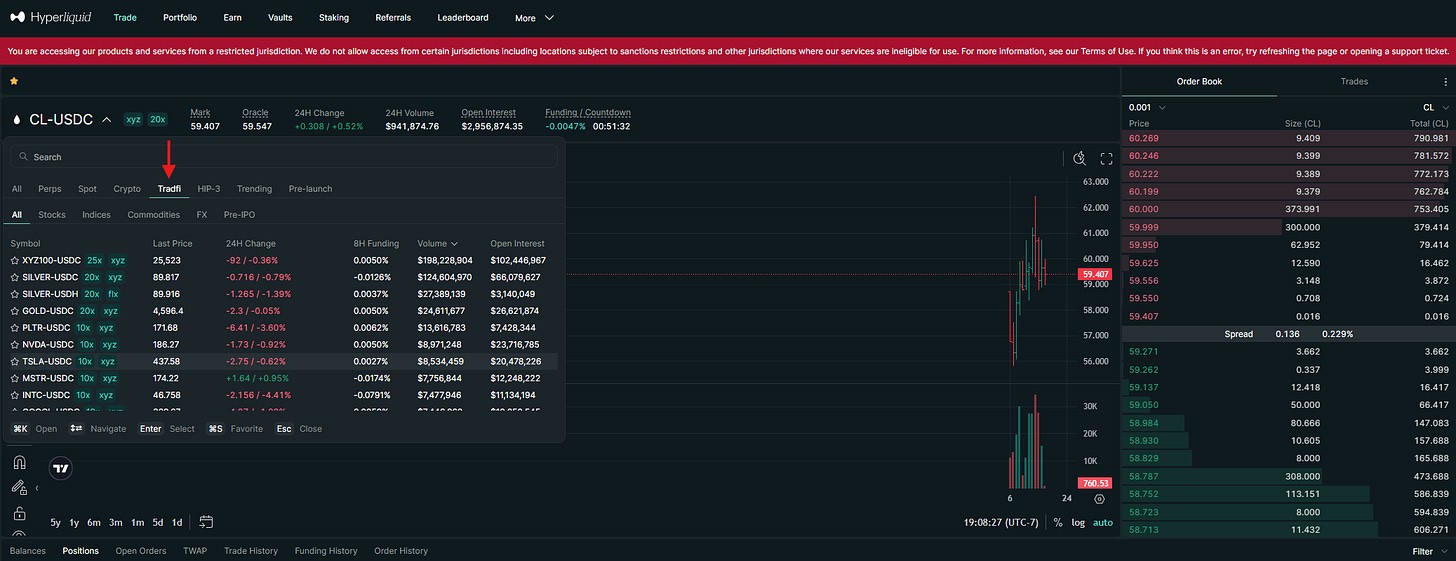Select the TSLA-USDC market row
This screenshot has width=1456, height=561.
pos(284,361)
